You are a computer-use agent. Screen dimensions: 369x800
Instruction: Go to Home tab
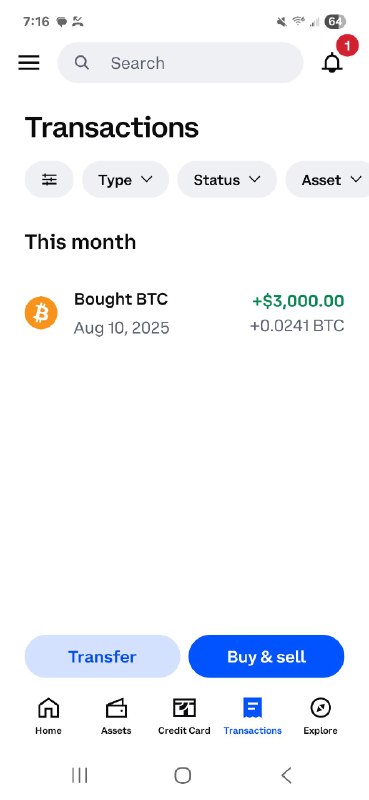pos(48,716)
